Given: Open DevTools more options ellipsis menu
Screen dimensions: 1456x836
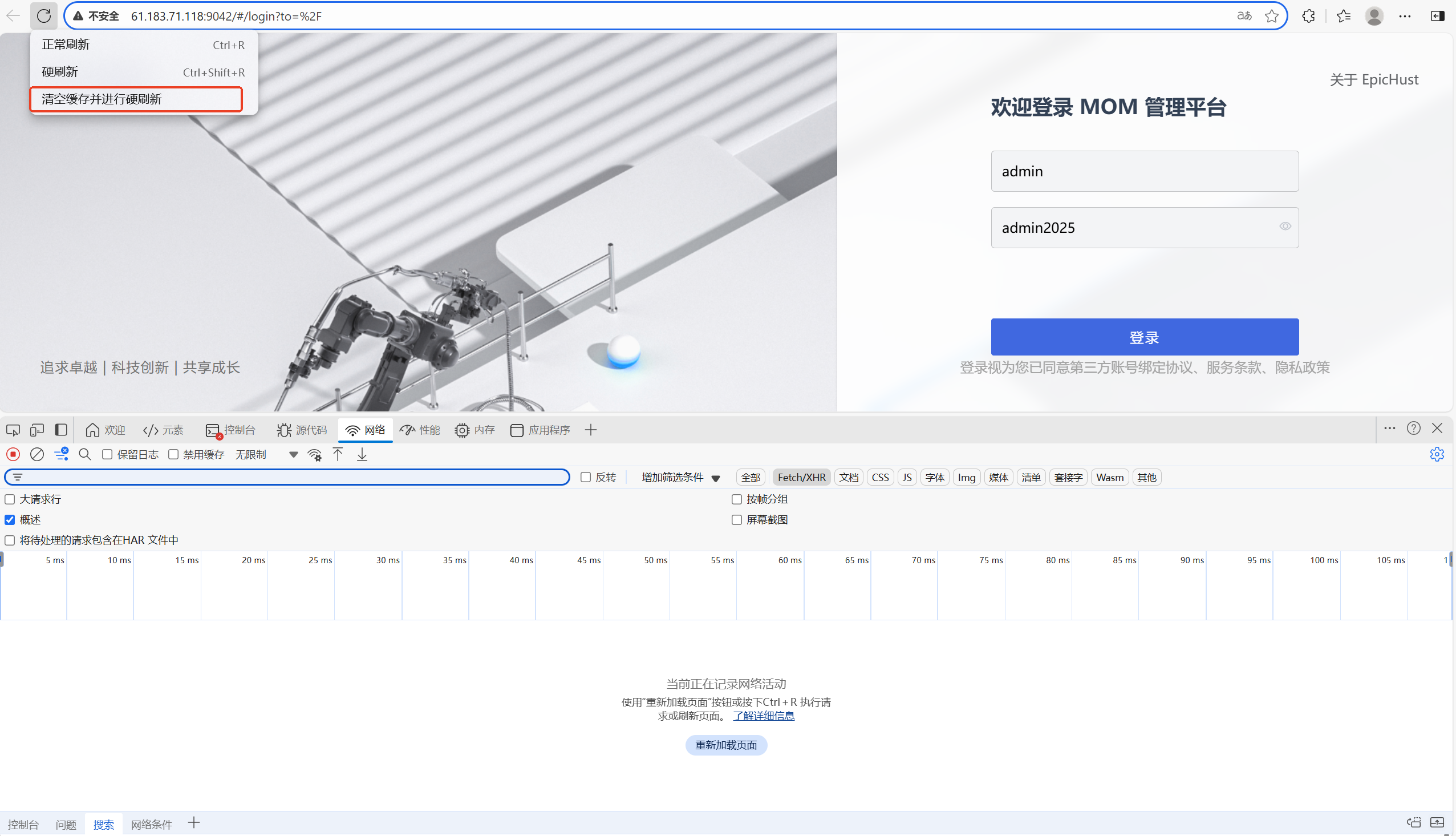Looking at the screenshot, I should [x=1389, y=429].
